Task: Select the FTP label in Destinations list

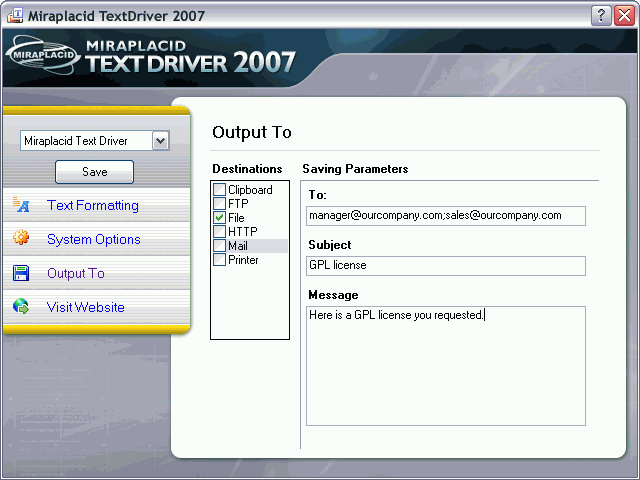Action: tap(238, 204)
